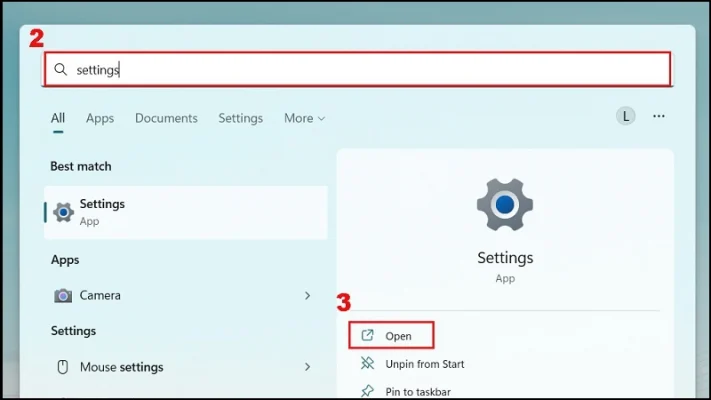
Task: Click the magnifier icon in the search box
Action: click(61, 70)
